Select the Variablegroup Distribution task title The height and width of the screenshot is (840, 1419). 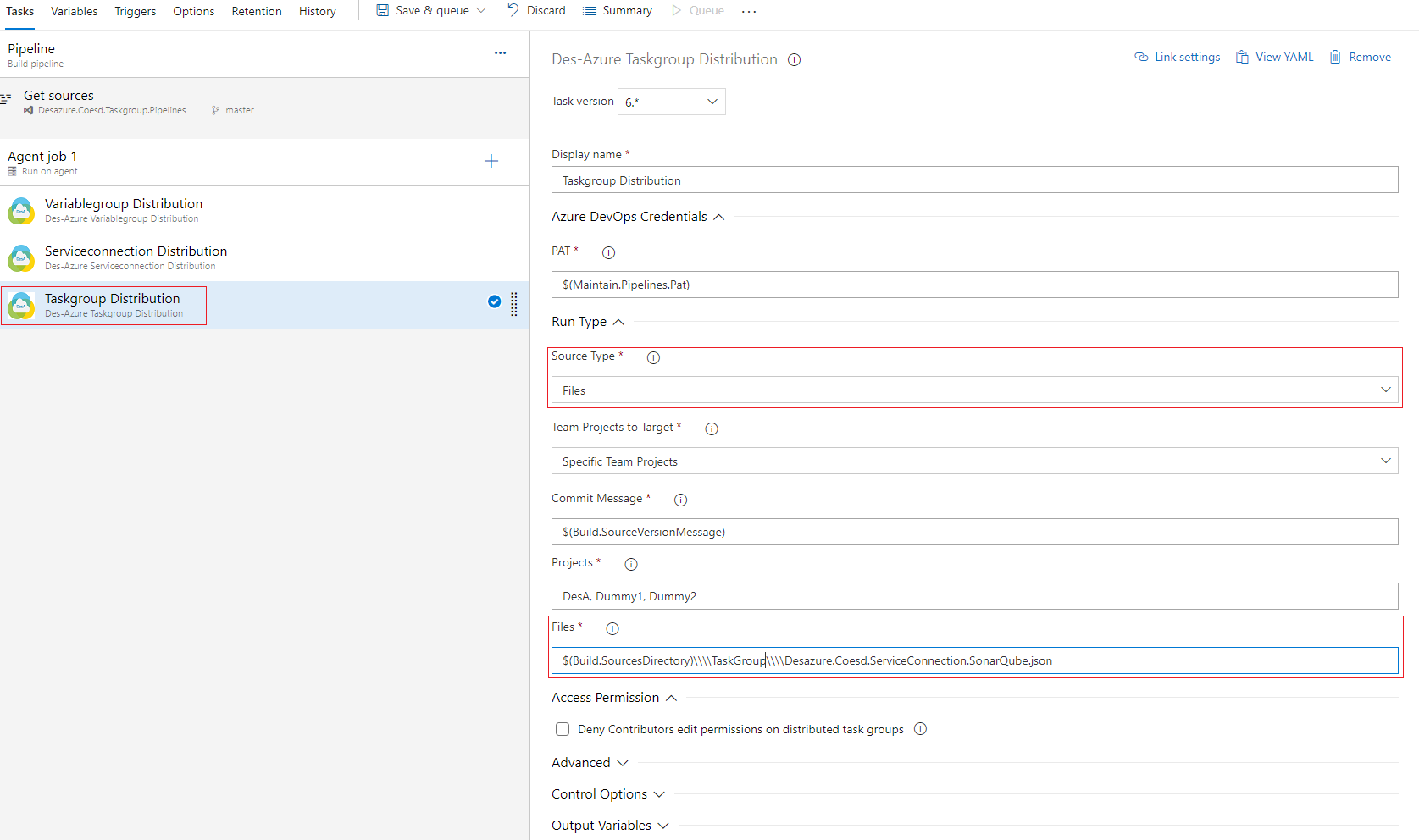point(124,204)
